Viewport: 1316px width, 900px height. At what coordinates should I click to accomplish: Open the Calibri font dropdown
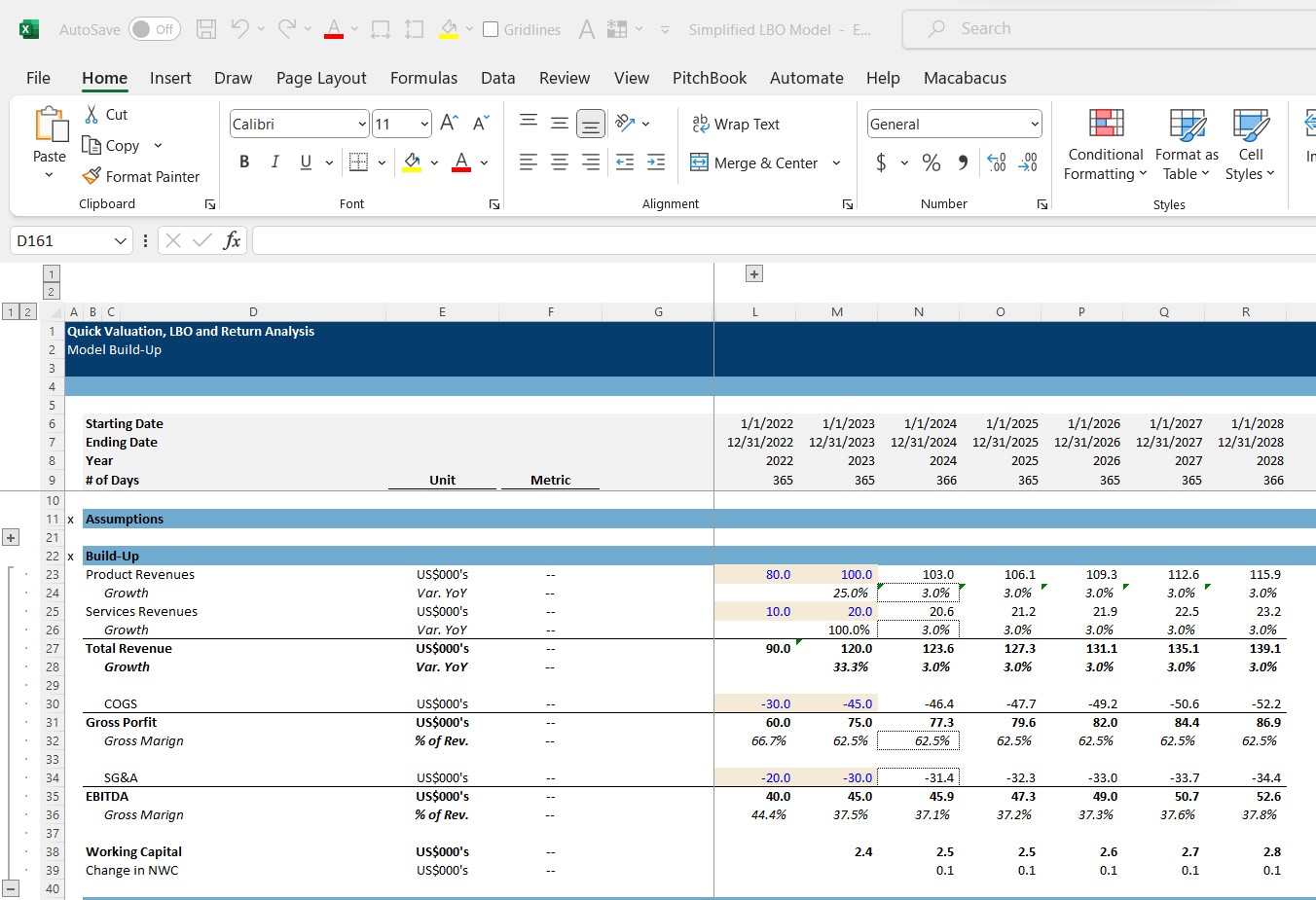360,124
